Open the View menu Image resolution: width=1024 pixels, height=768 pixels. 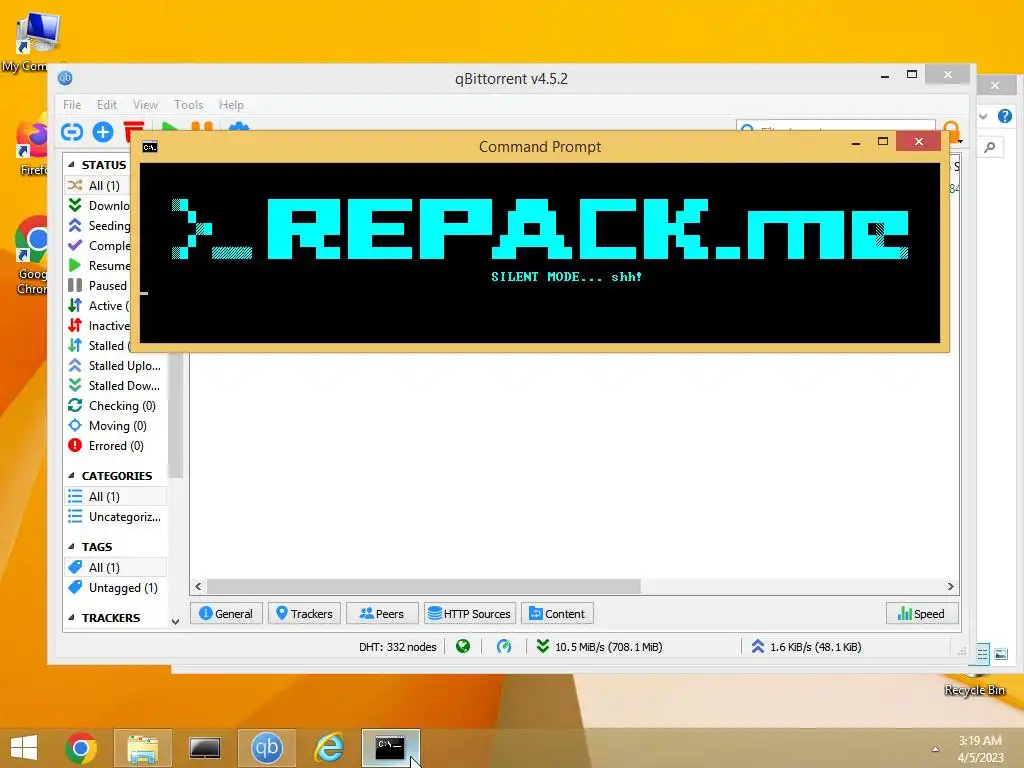(145, 104)
